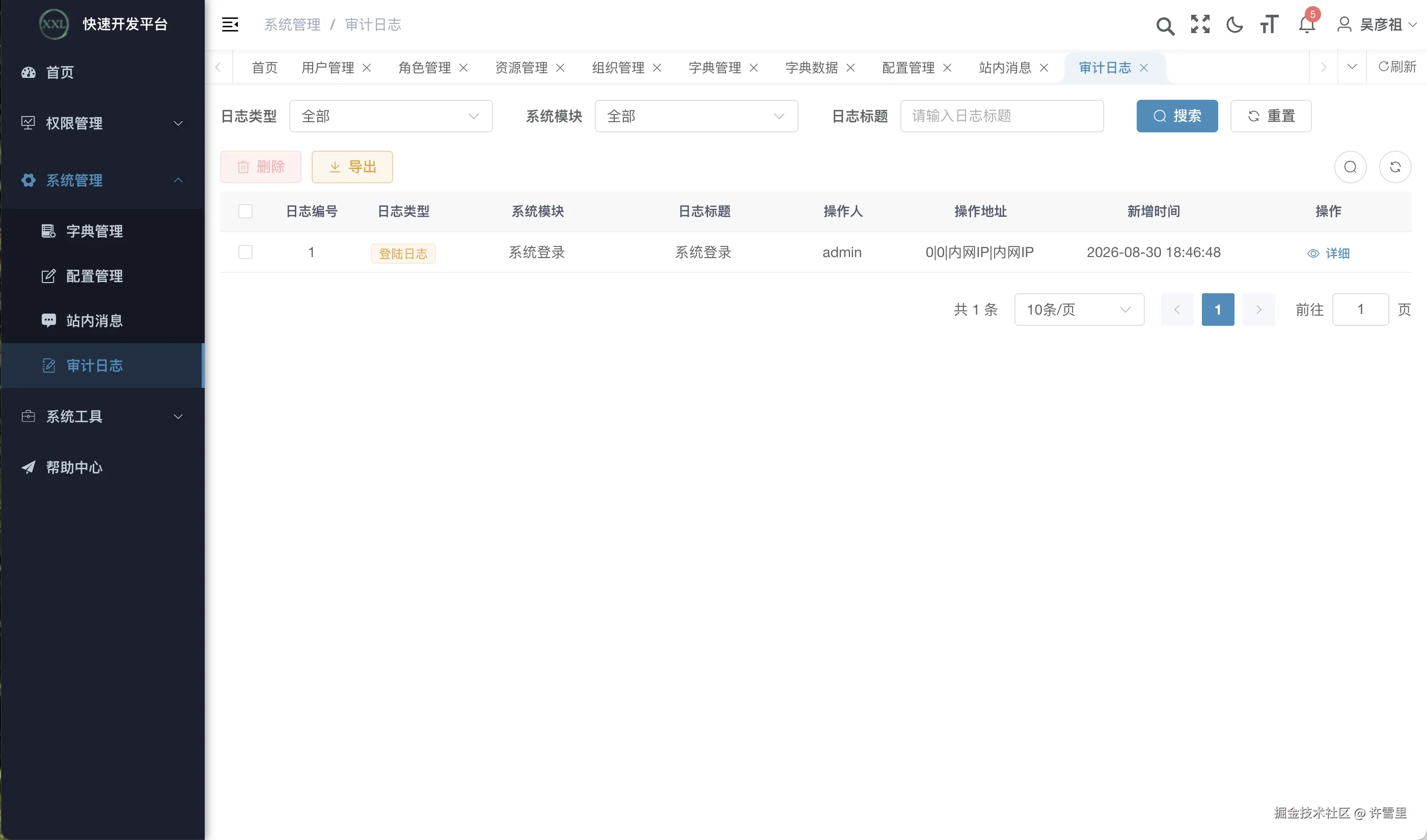Close the 角色管理 tab
This screenshot has height=840, width=1427.
(464, 68)
